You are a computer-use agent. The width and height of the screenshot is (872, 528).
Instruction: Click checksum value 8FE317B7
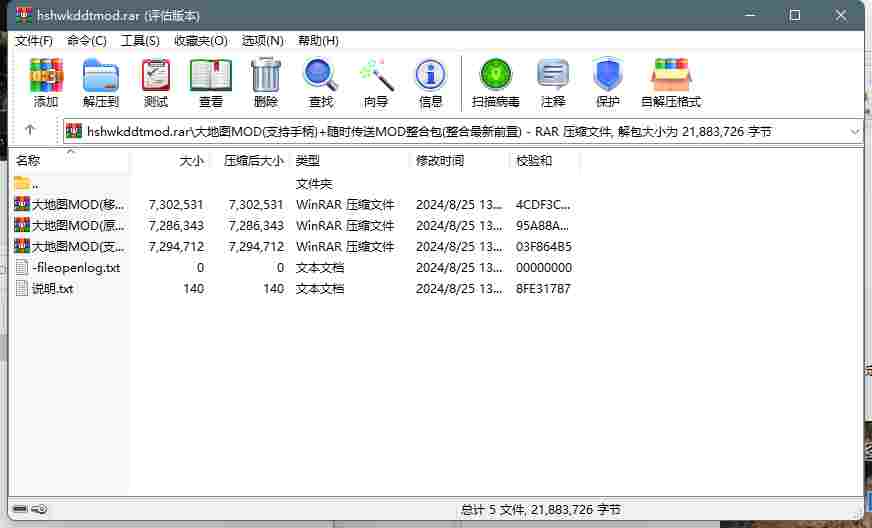(543, 289)
